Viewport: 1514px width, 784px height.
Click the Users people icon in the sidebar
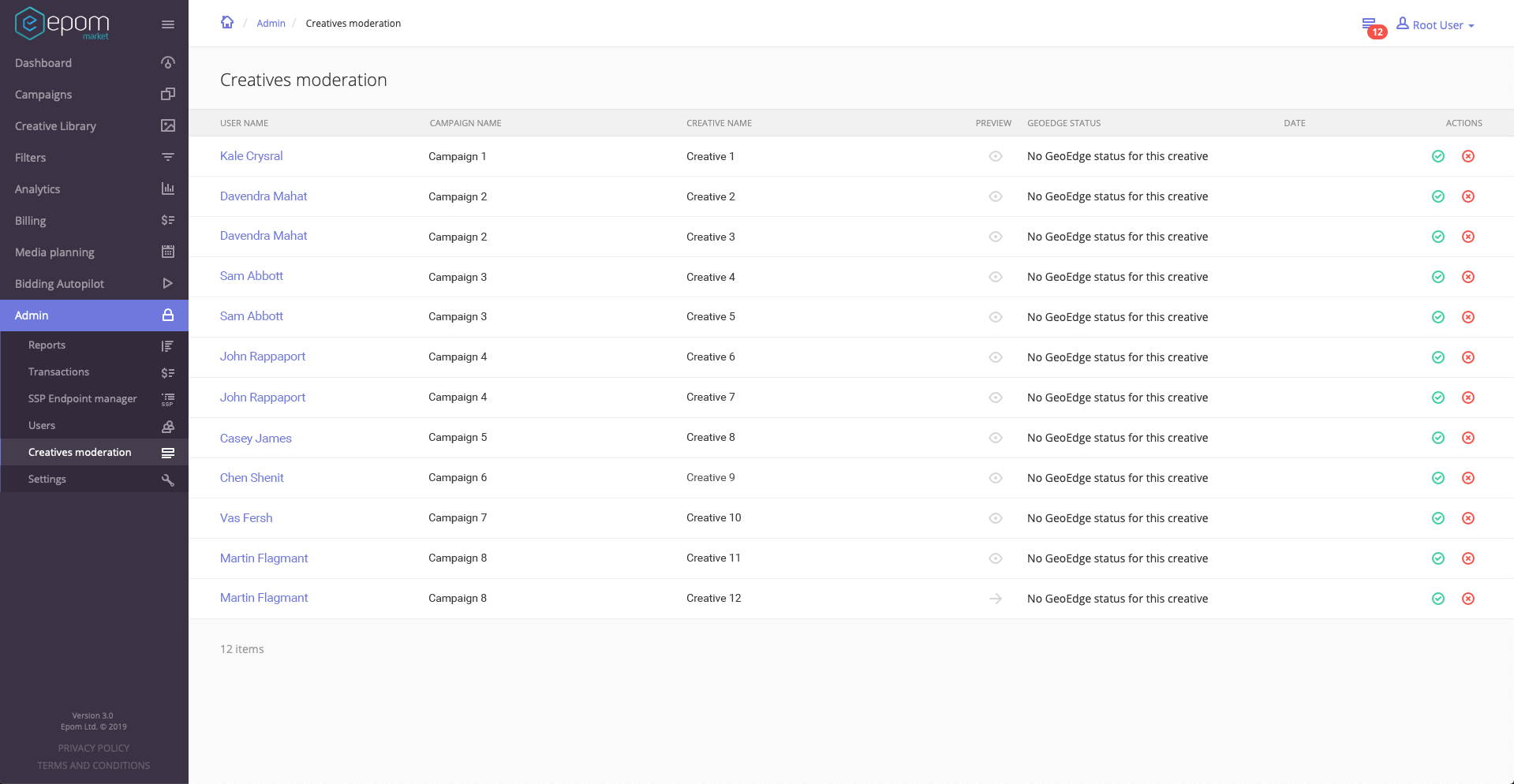(168, 426)
